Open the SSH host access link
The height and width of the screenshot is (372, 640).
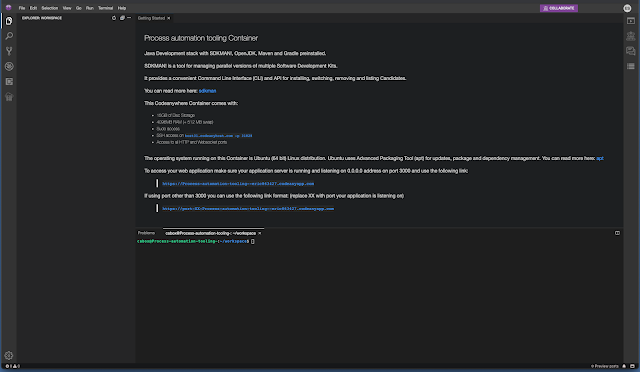point(218,136)
